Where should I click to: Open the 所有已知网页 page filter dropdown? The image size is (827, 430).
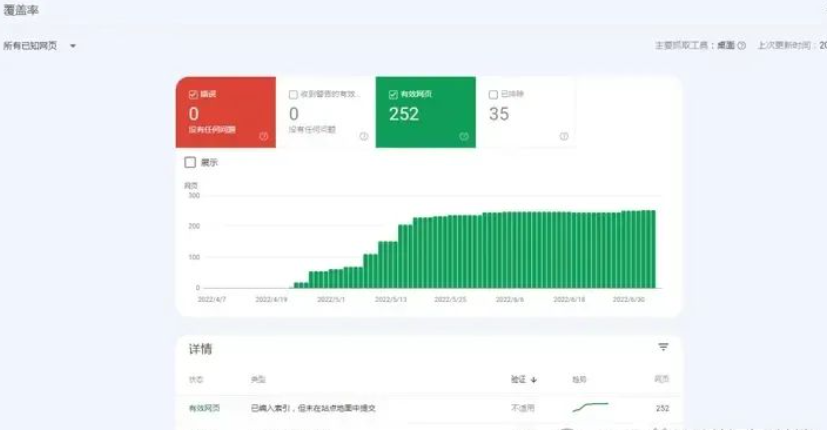point(40,46)
